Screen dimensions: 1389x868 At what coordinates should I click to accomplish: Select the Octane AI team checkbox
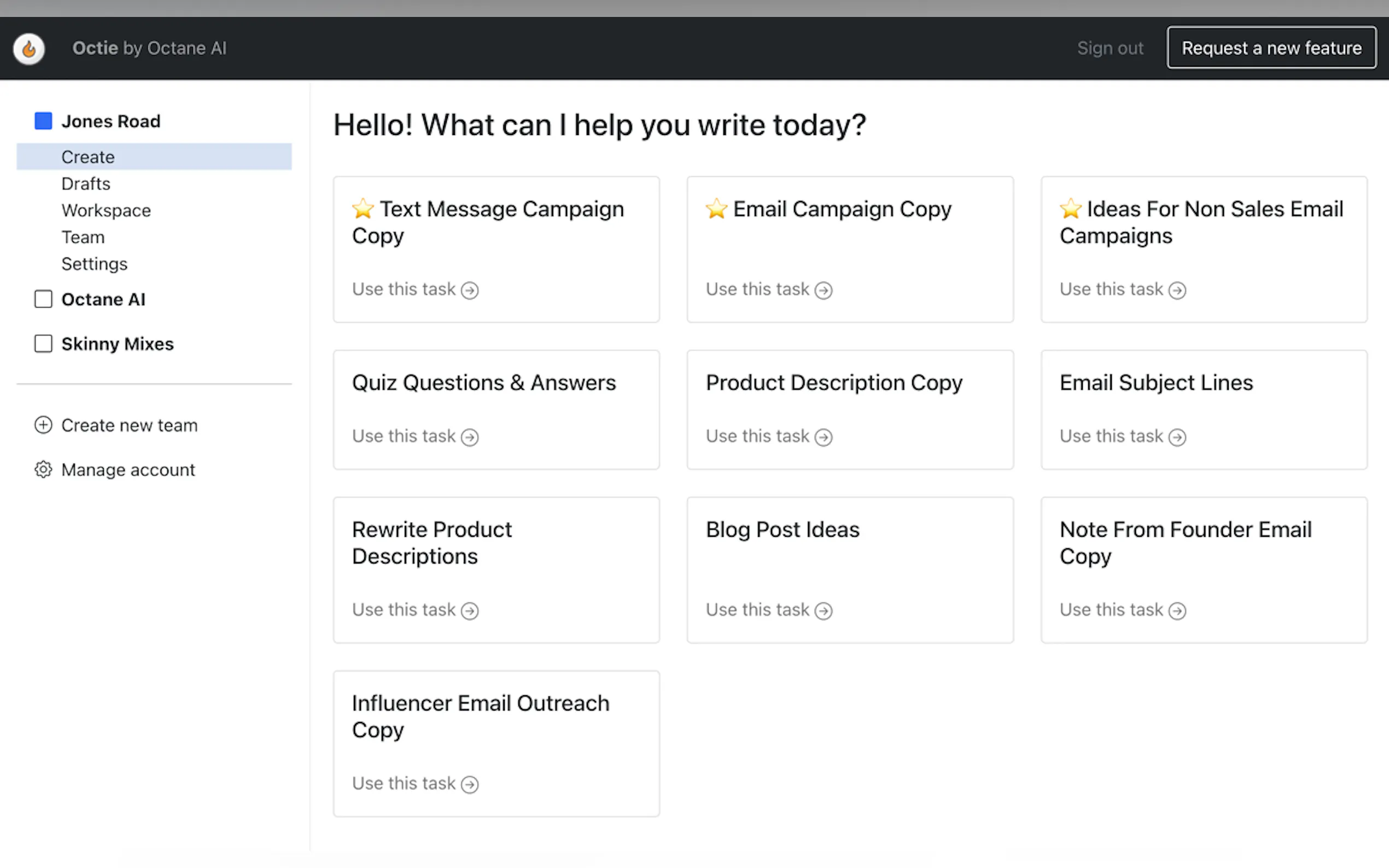(x=43, y=299)
